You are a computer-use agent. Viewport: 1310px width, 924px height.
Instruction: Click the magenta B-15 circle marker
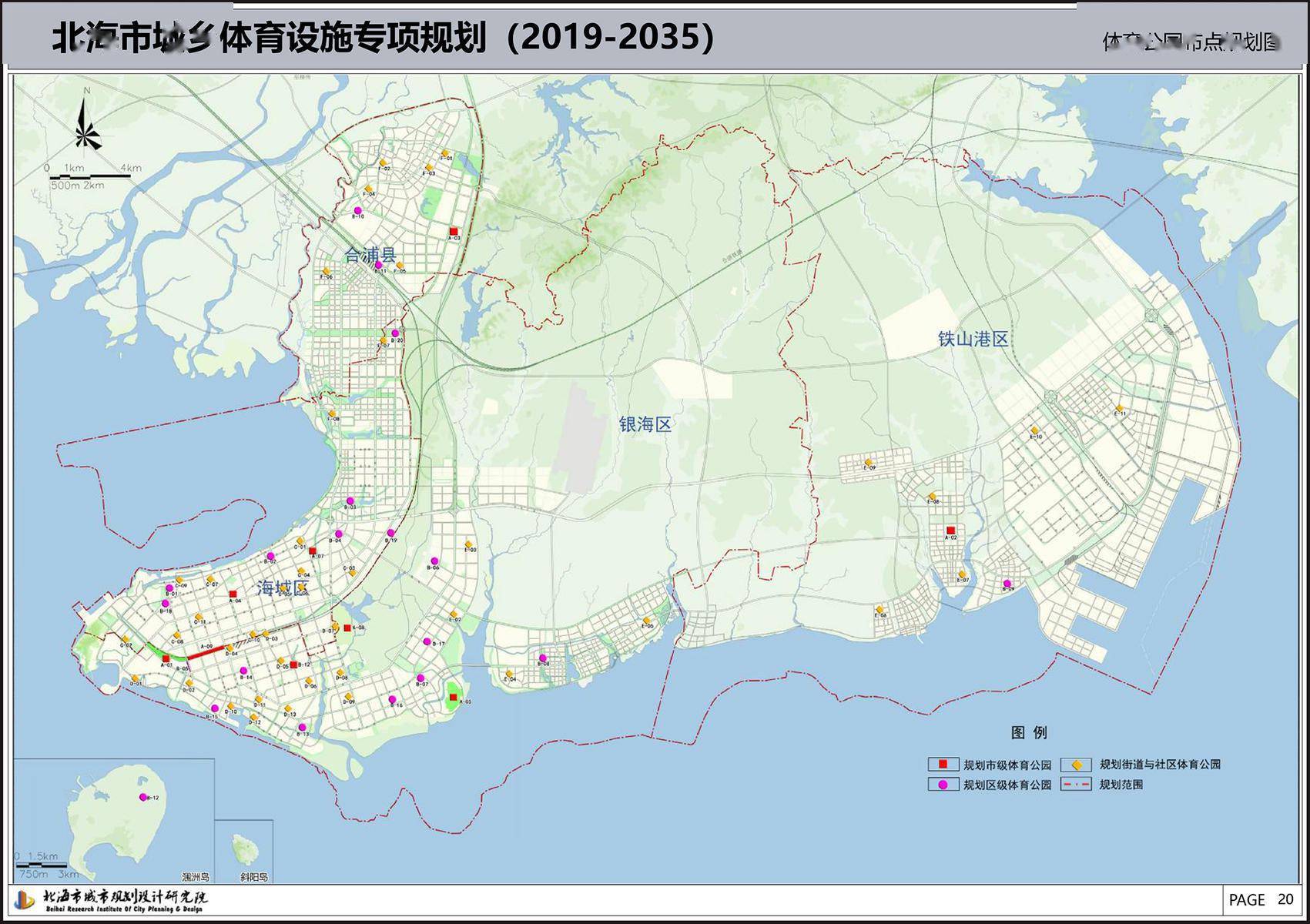(215, 708)
